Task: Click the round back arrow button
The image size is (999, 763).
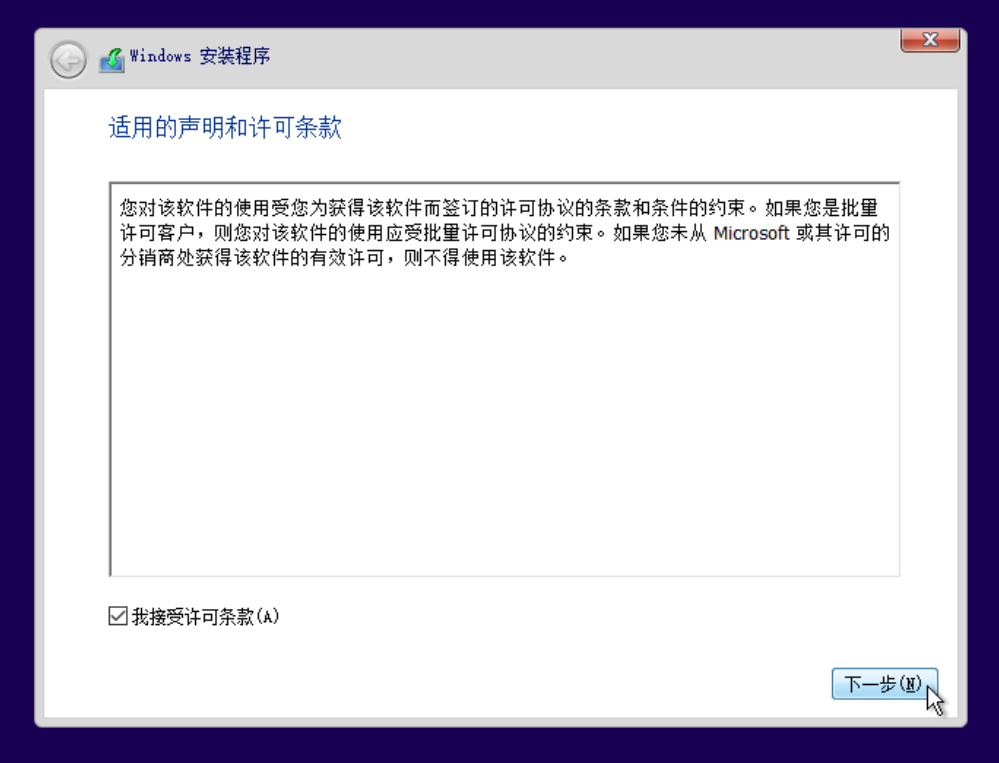Action: click(68, 61)
